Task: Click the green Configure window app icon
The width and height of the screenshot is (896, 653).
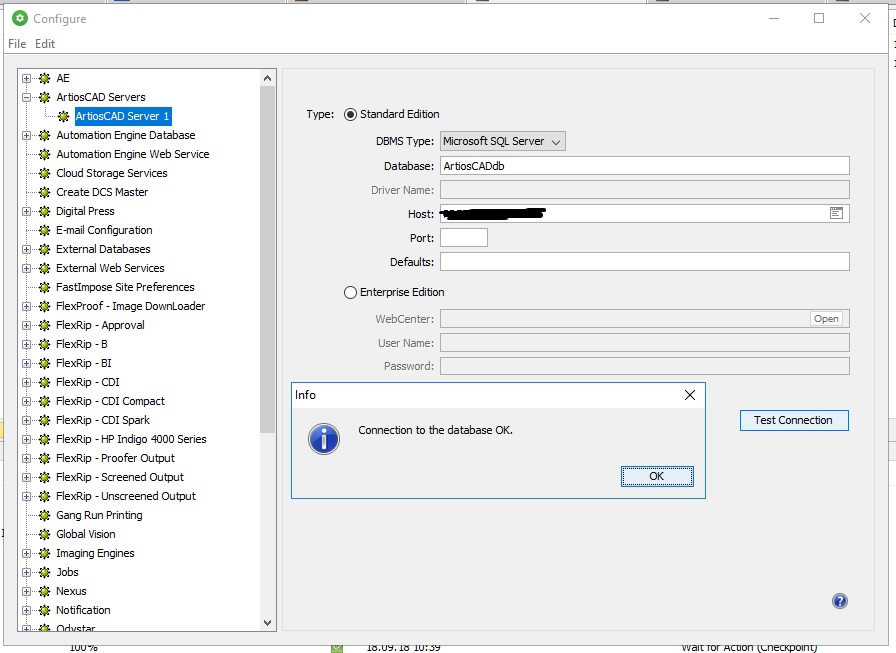Action: point(20,18)
